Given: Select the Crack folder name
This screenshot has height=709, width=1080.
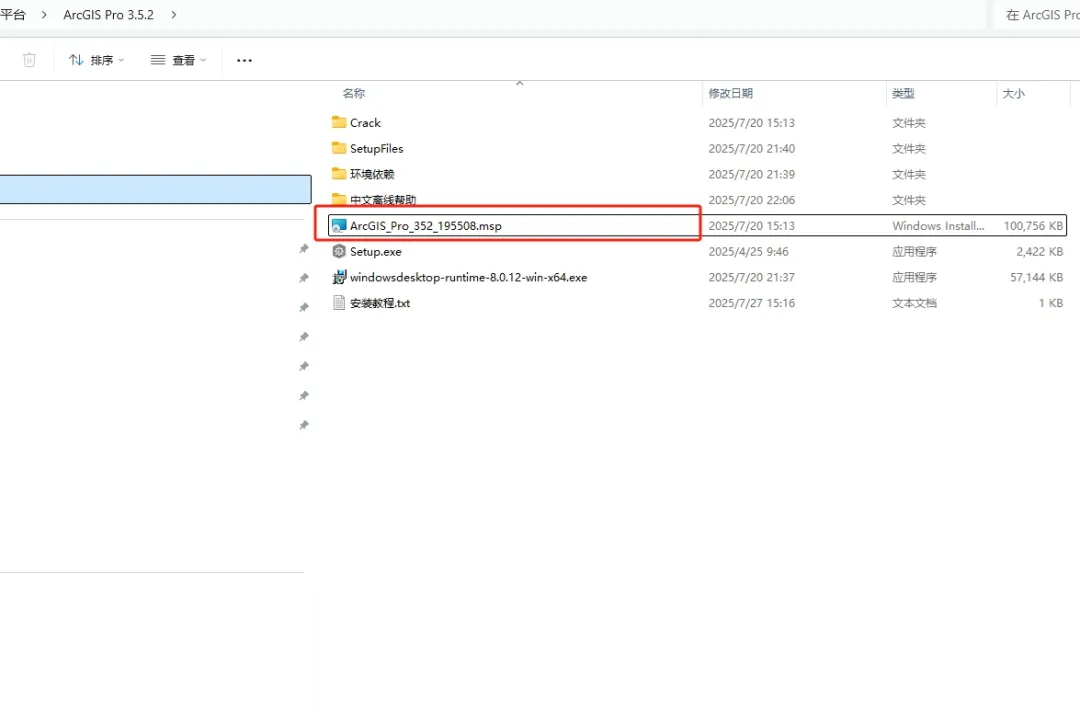Looking at the screenshot, I should 365,123.
